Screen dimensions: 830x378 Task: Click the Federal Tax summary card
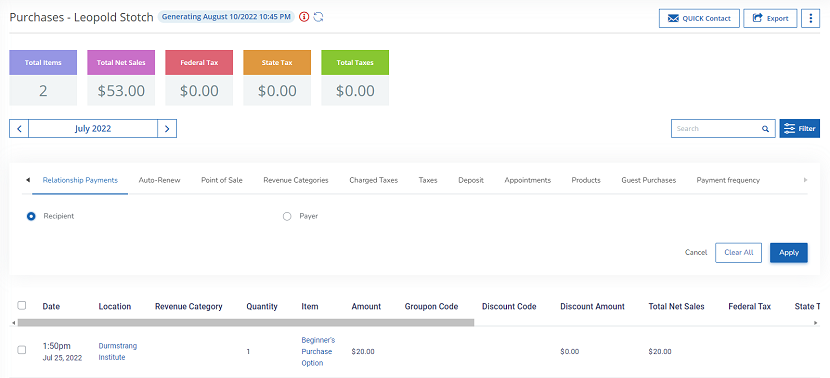pyautogui.click(x=199, y=78)
